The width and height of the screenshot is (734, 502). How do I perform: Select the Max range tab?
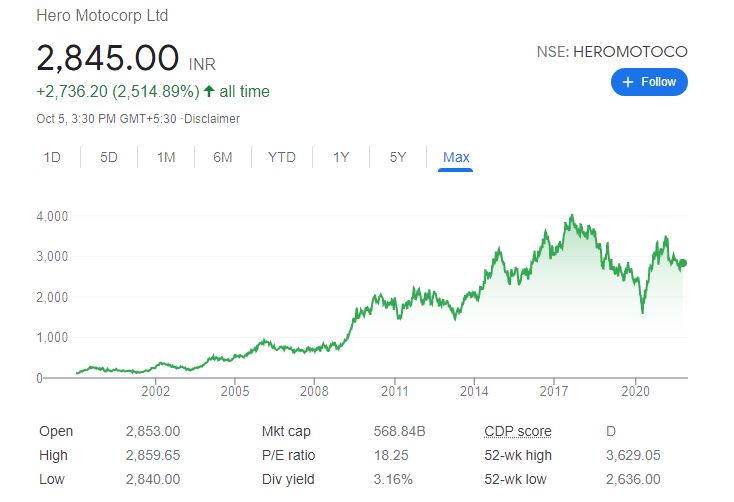[x=456, y=157]
